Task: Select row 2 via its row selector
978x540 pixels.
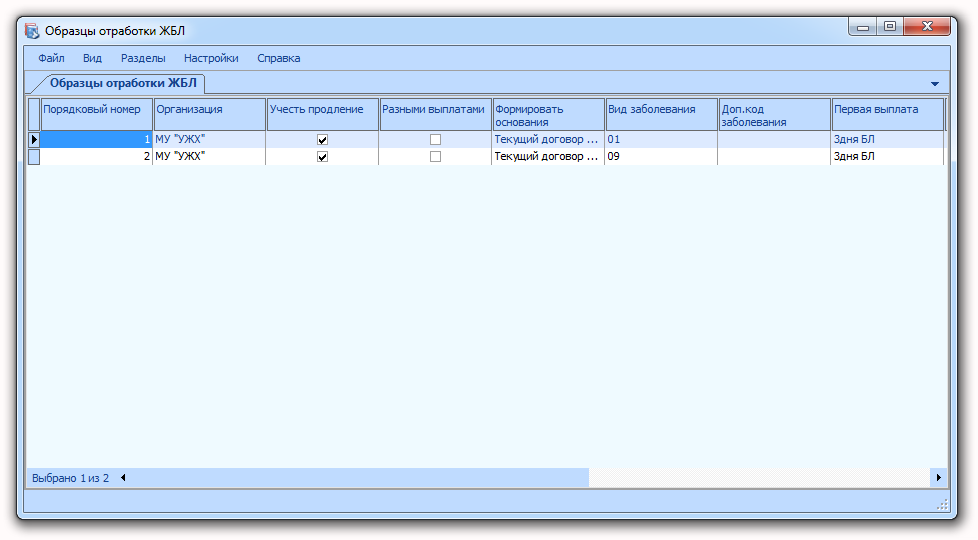Action: (34, 157)
